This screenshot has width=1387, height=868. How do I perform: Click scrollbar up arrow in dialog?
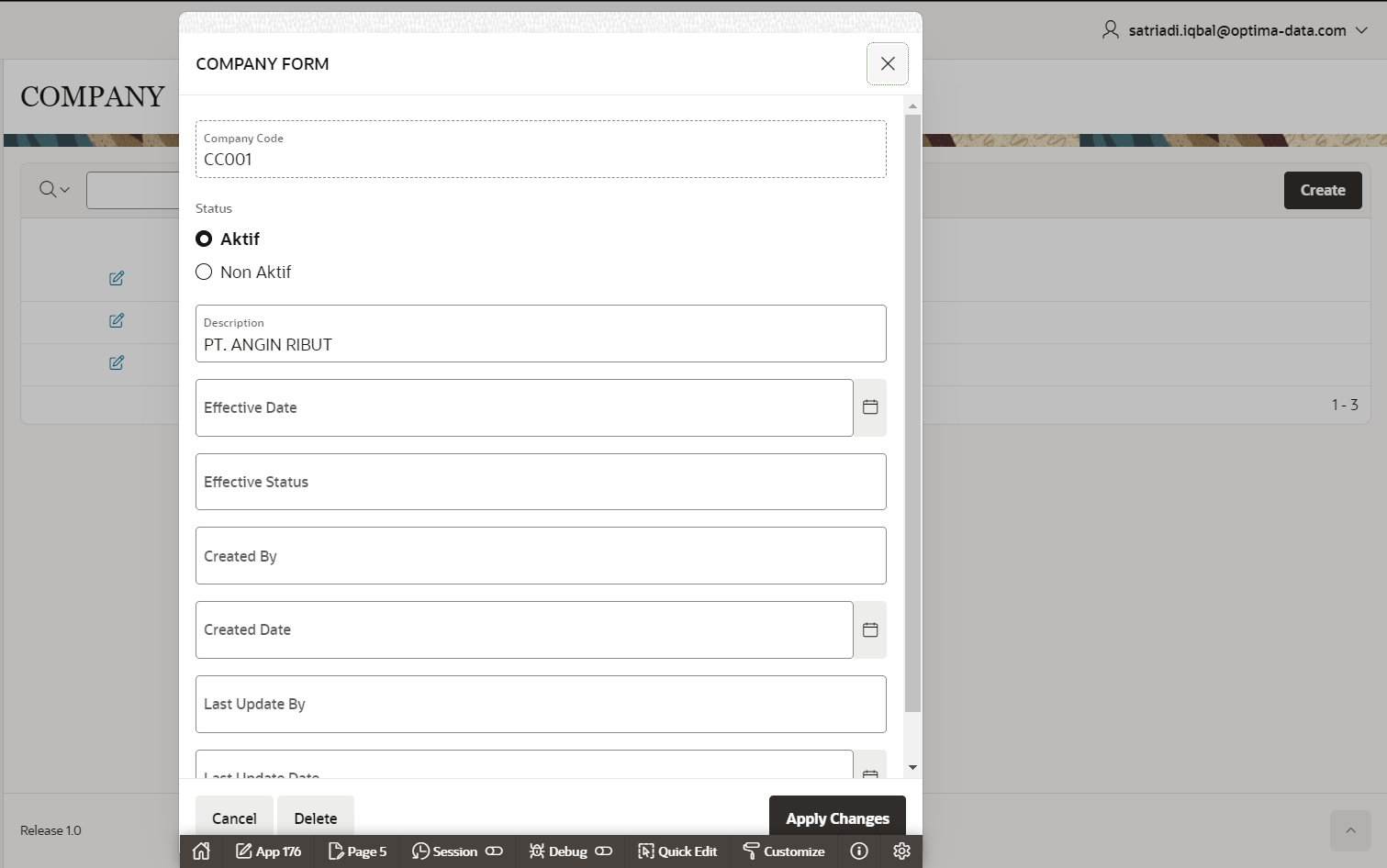pyautogui.click(x=912, y=106)
